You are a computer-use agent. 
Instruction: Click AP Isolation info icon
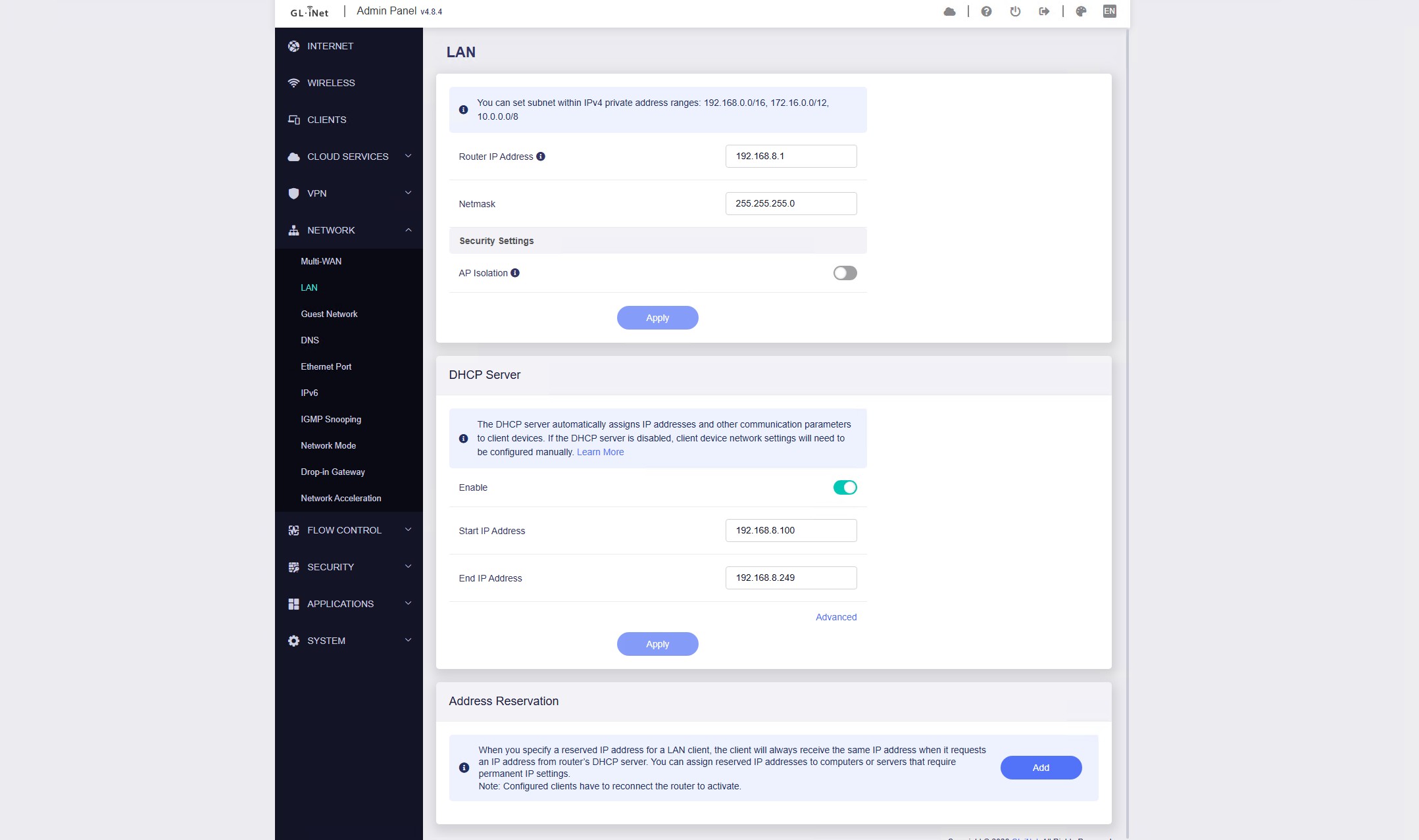(515, 273)
